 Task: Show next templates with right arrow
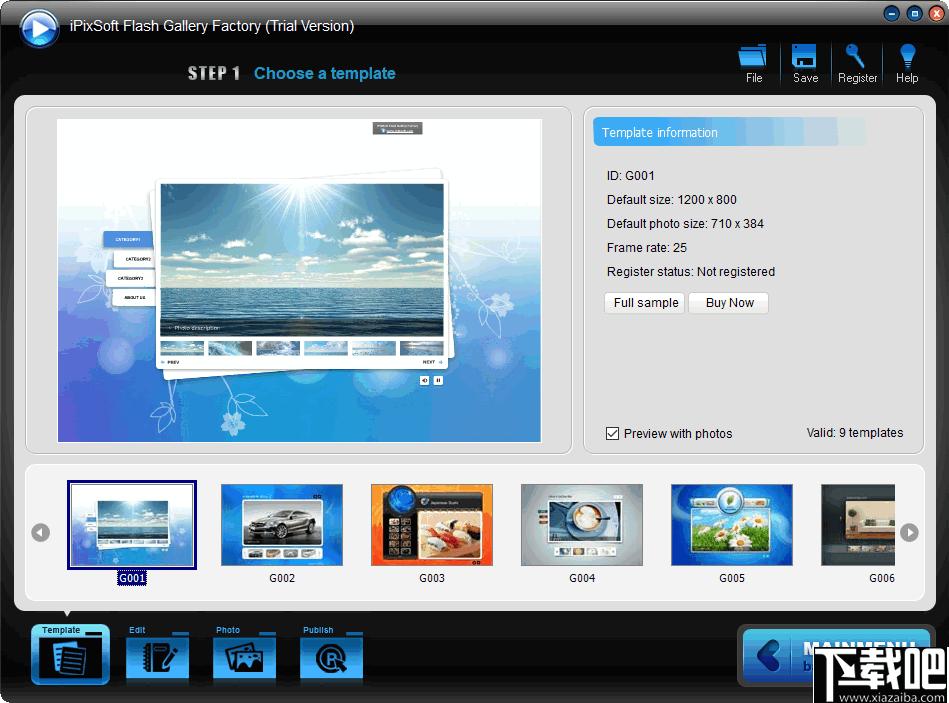909,532
